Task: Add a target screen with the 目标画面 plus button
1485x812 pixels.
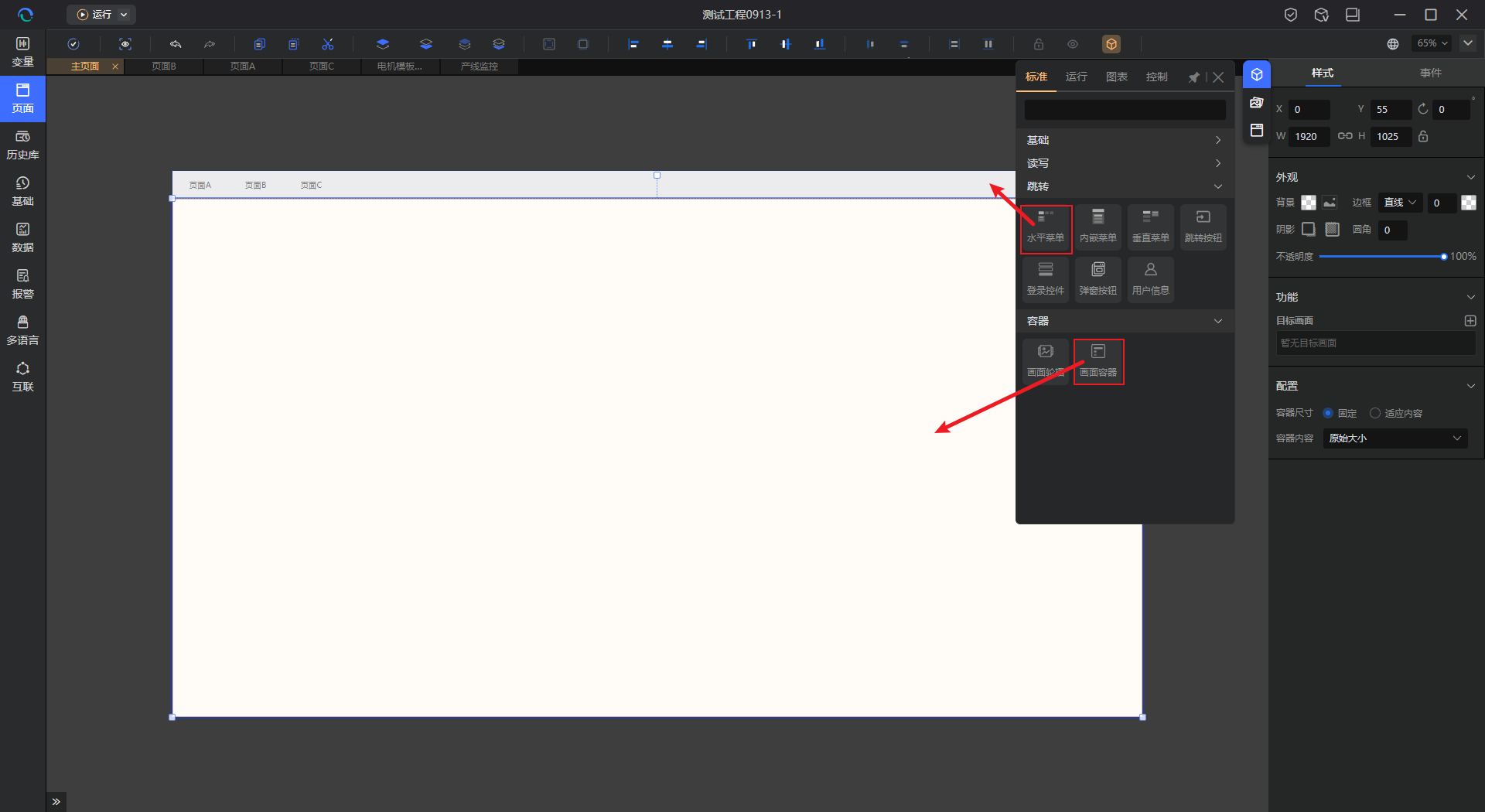Action: [x=1470, y=320]
